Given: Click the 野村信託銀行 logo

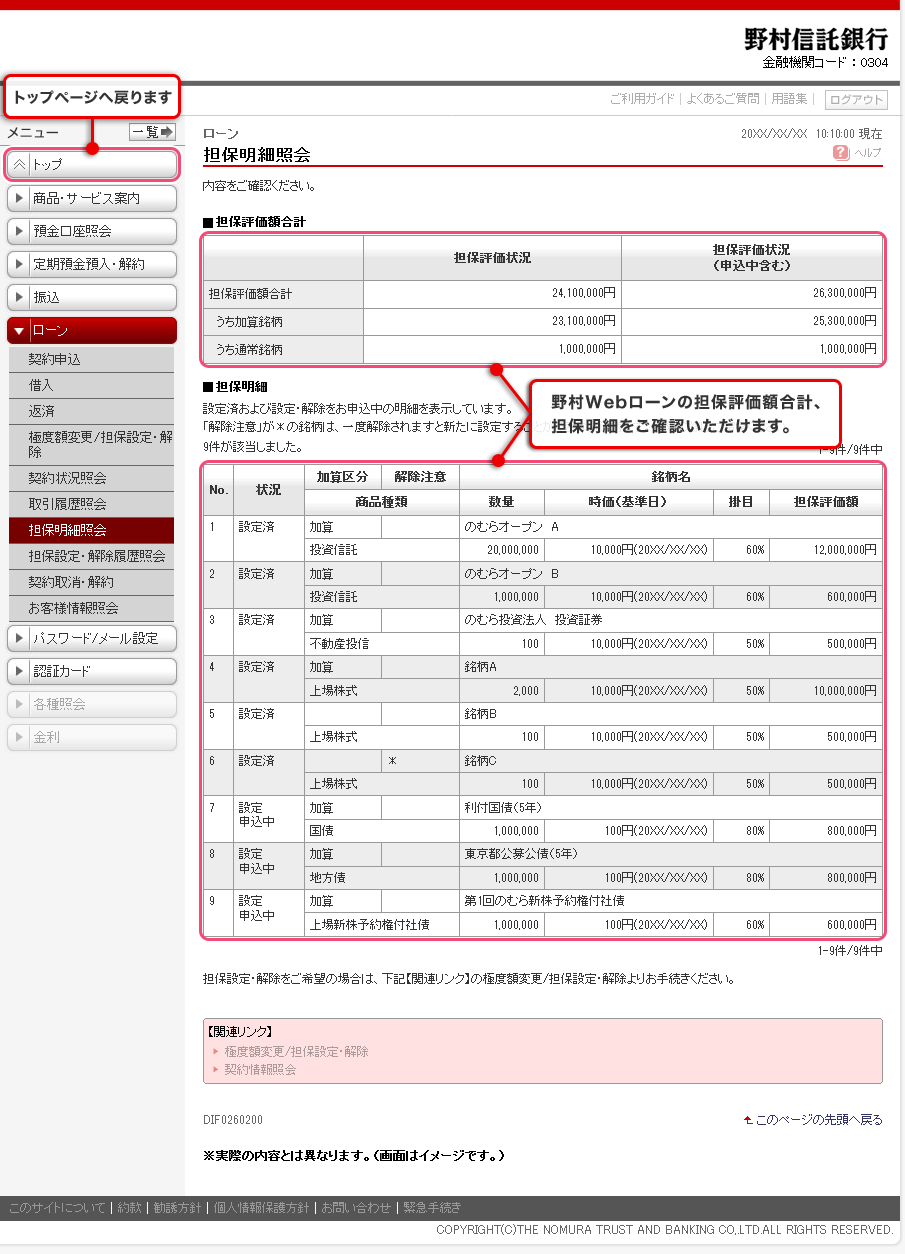Looking at the screenshot, I should tap(816, 39).
